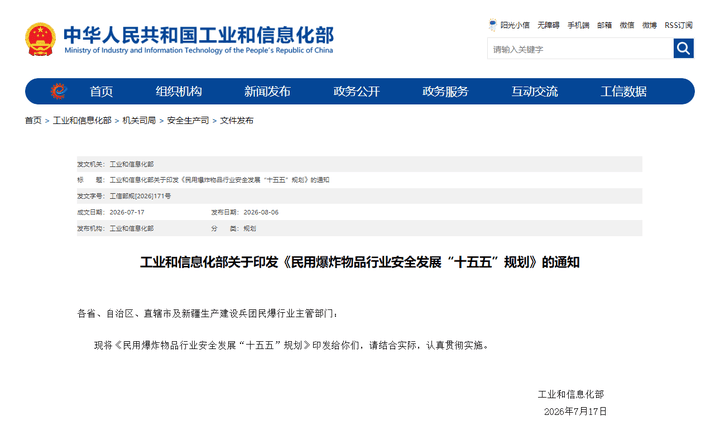Open the 邮箱 mailbox link
Viewport: 720px width, 430px height.
point(604,25)
